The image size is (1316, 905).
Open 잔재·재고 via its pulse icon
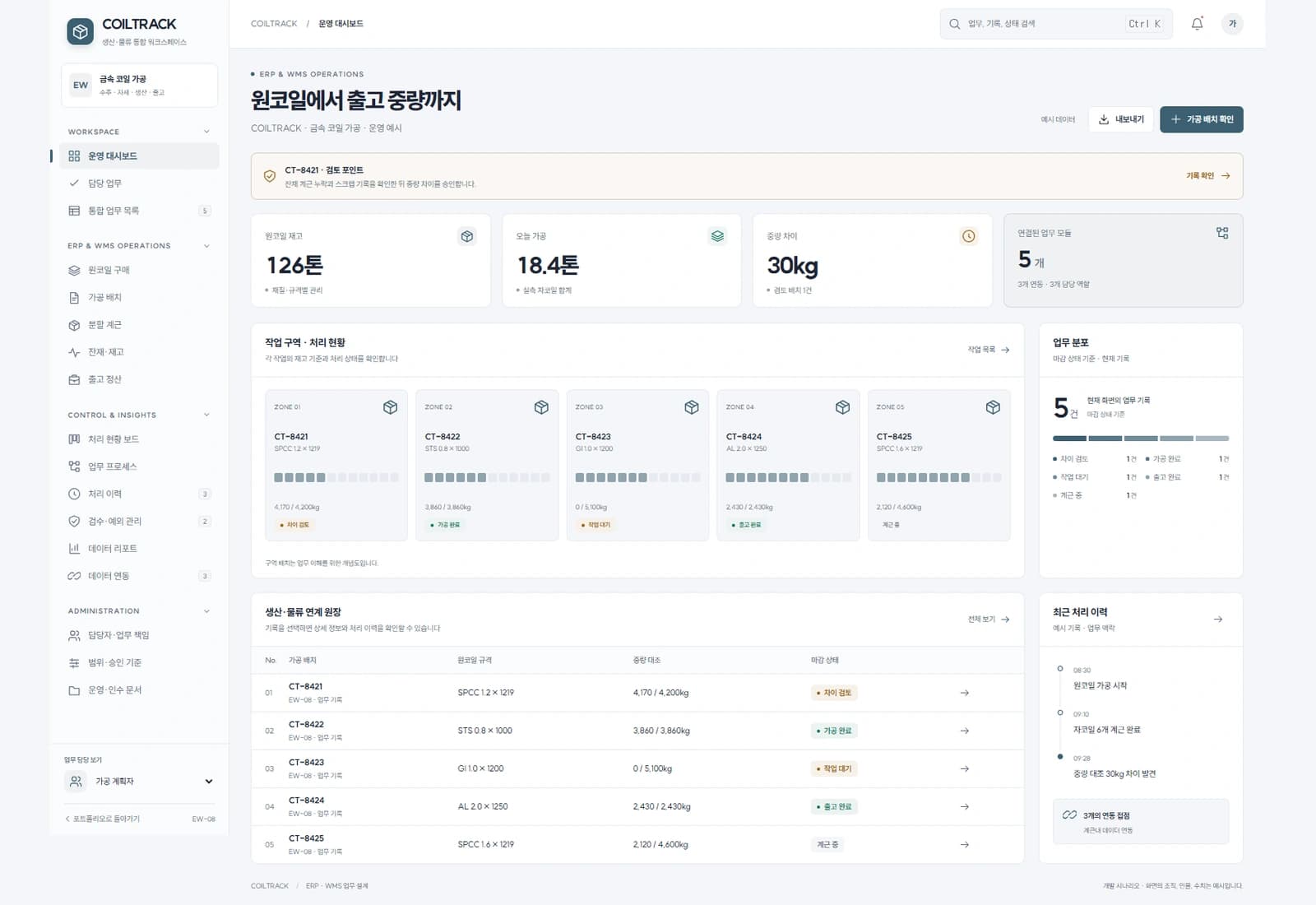[74, 352]
